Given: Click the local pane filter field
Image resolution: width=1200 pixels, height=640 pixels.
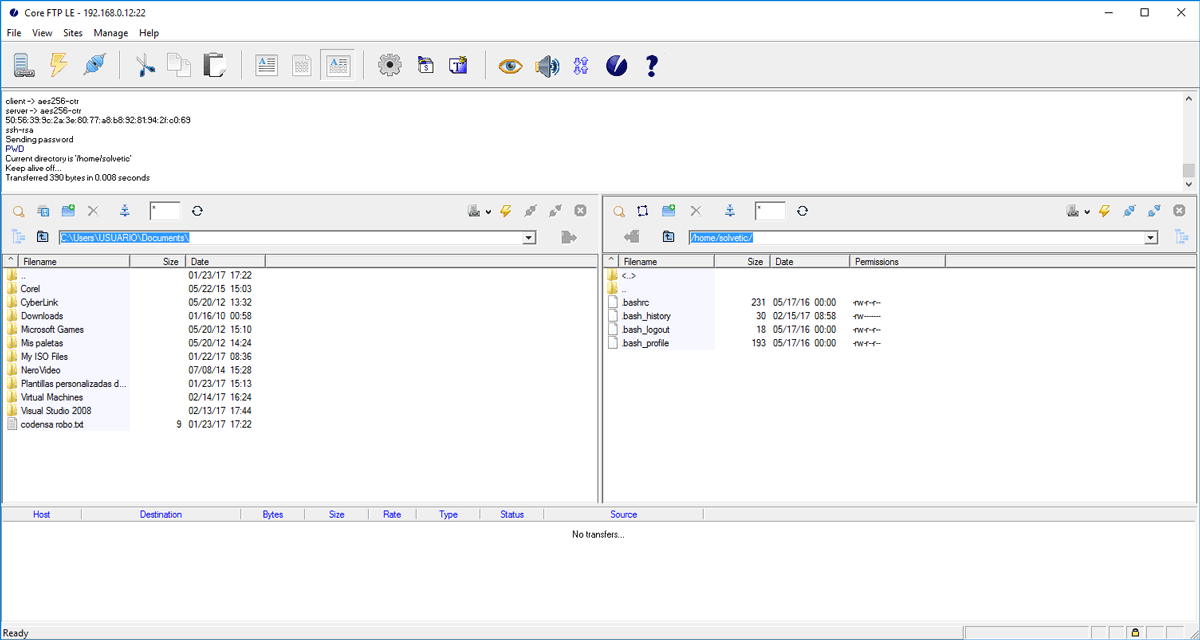Looking at the screenshot, I should [x=165, y=211].
